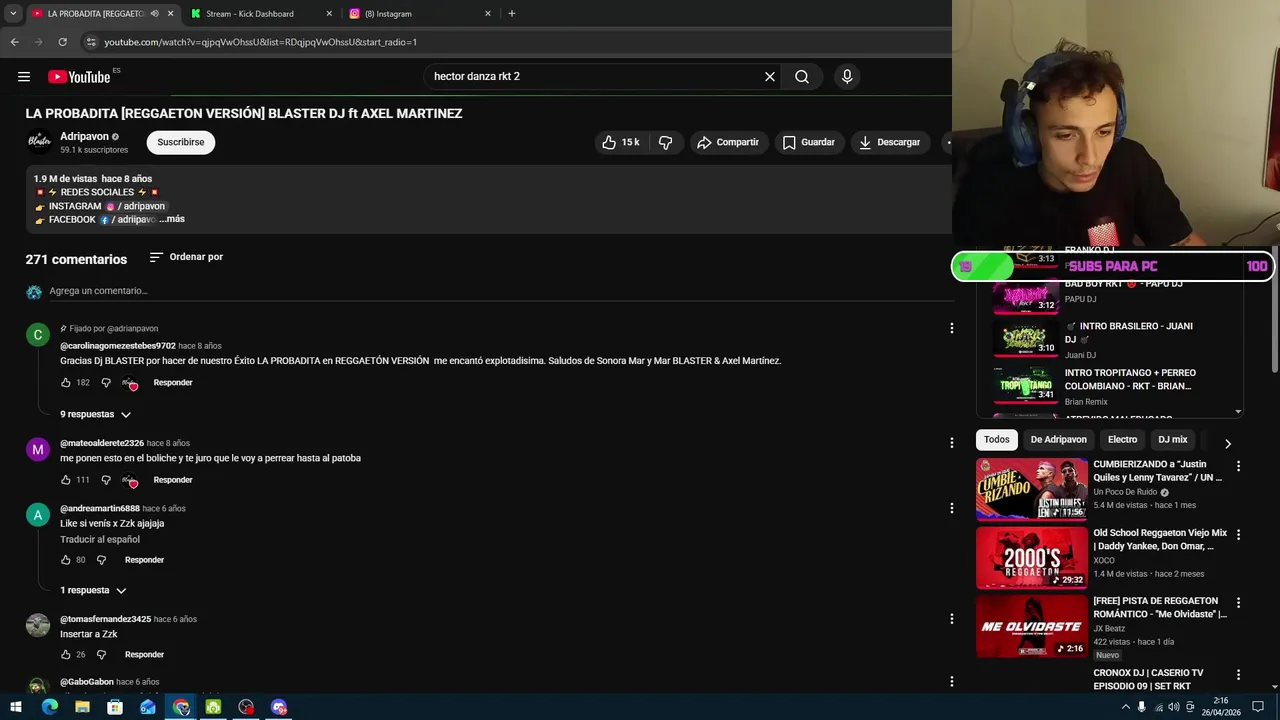Open options menu for andreamartin6888's comment
Viewport: 1280px width, 720px height.
[951, 508]
